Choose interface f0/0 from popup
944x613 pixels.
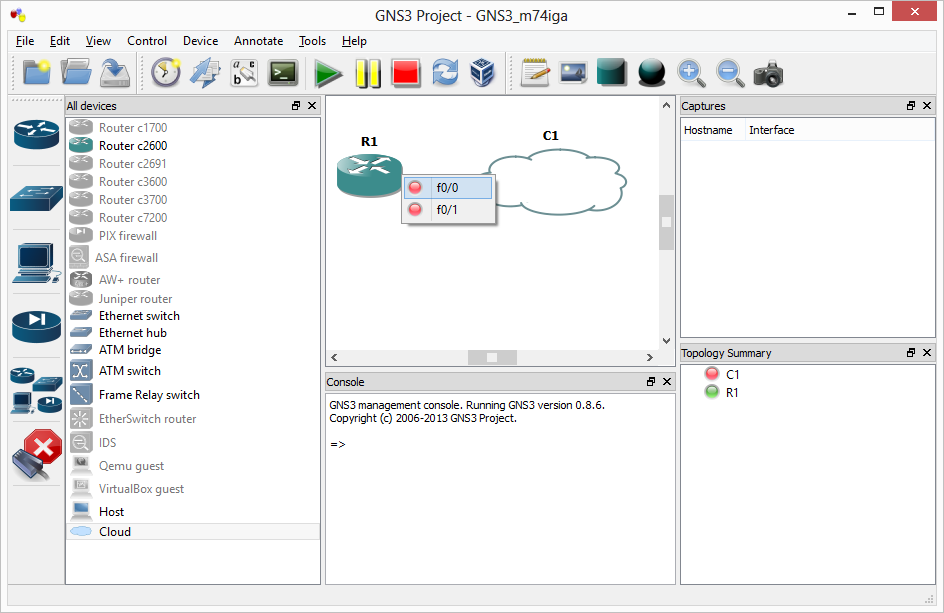pos(449,188)
